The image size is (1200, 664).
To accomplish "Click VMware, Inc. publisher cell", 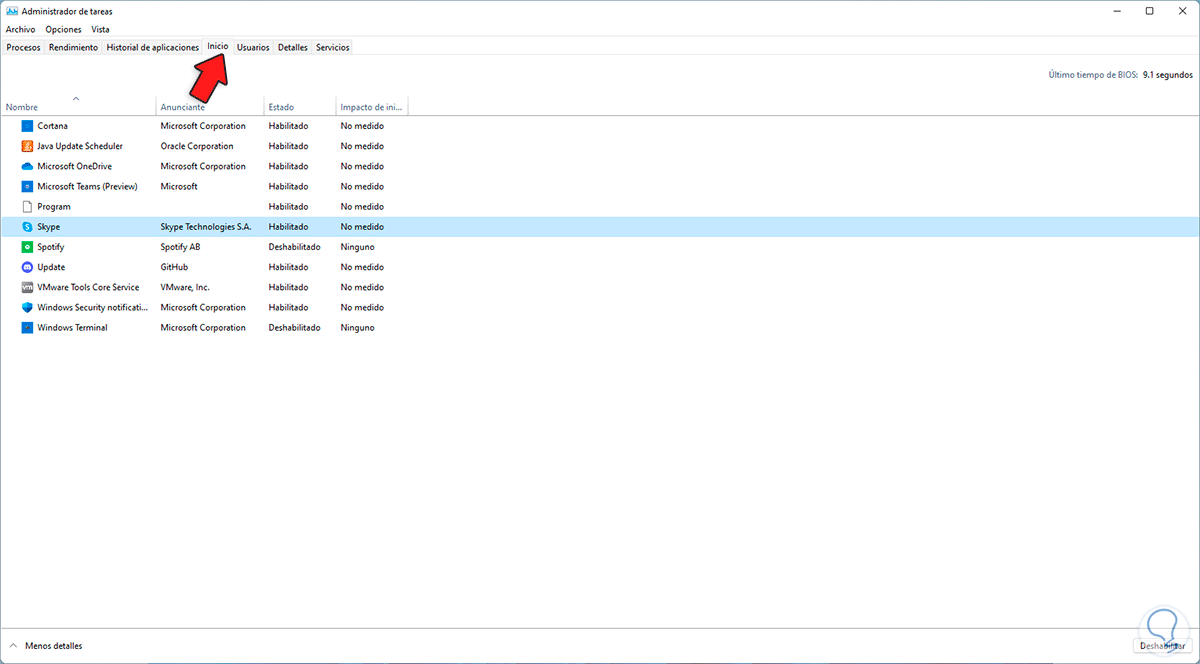I will [x=185, y=287].
